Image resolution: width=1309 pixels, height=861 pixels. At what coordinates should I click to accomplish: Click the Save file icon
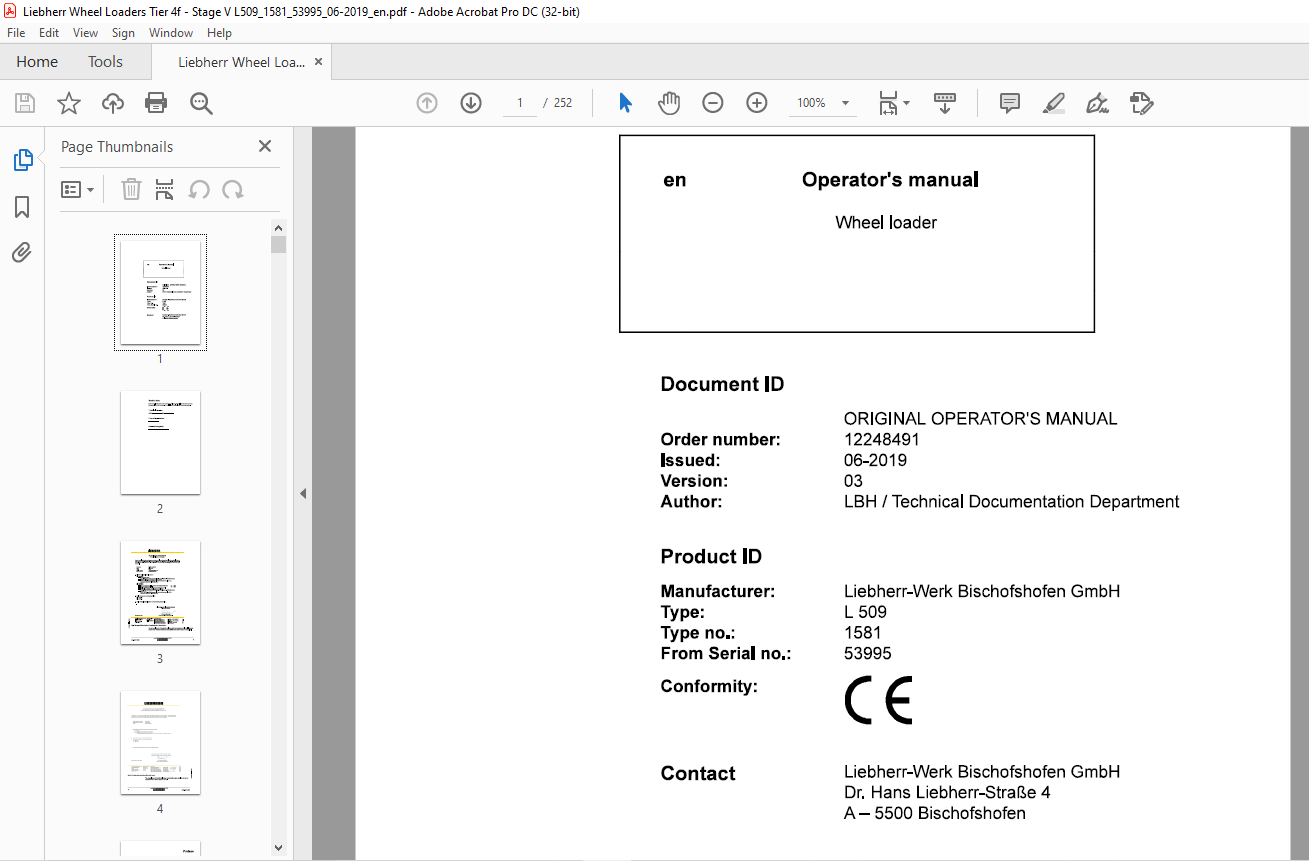point(25,103)
